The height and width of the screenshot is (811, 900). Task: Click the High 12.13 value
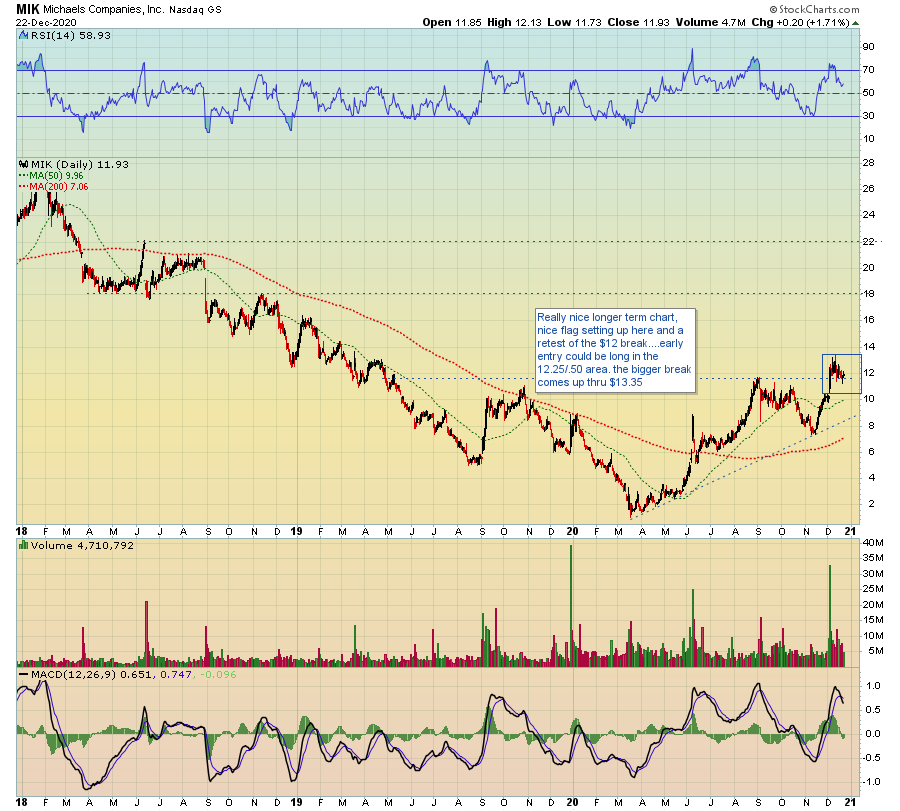[514, 22]
